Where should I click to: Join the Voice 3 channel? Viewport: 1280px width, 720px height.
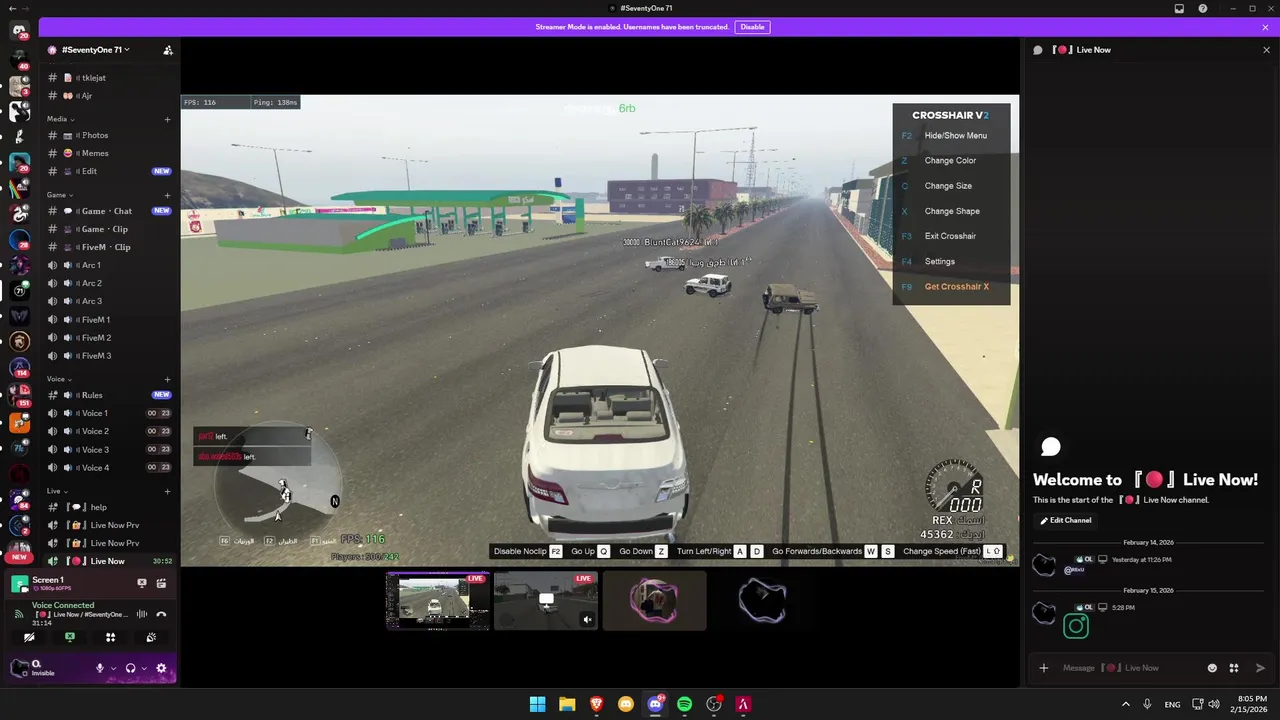[109, 449]
